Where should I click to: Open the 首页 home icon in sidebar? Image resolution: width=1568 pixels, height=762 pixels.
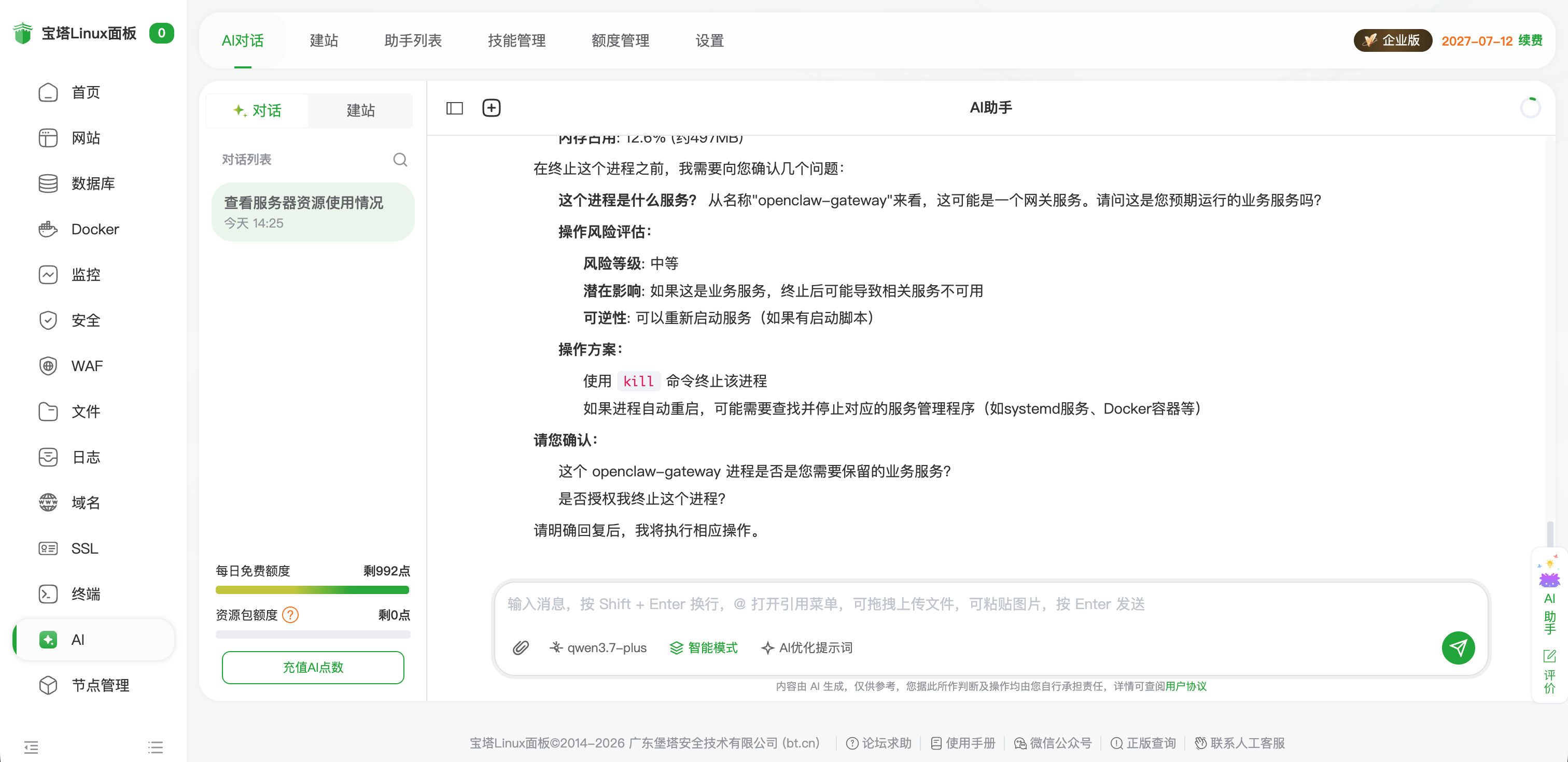[48, 92]
